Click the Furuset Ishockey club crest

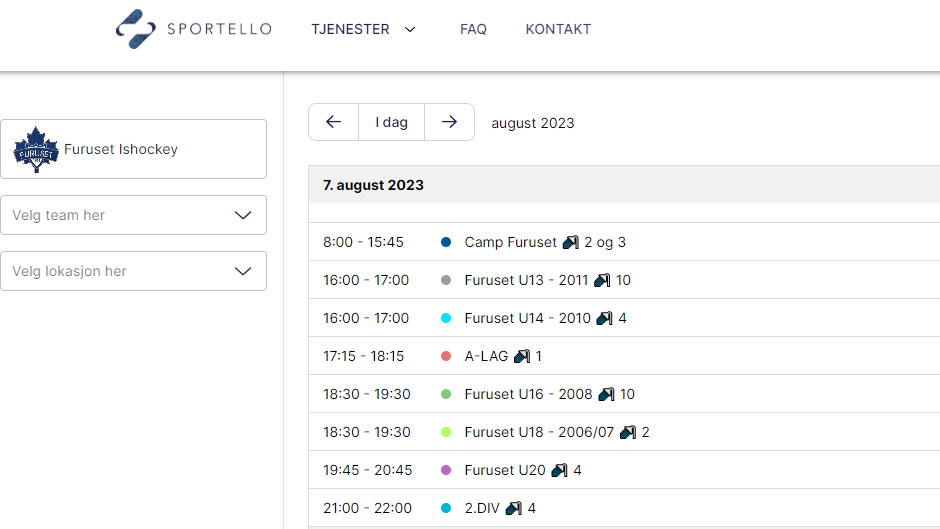tap(36, 149)
